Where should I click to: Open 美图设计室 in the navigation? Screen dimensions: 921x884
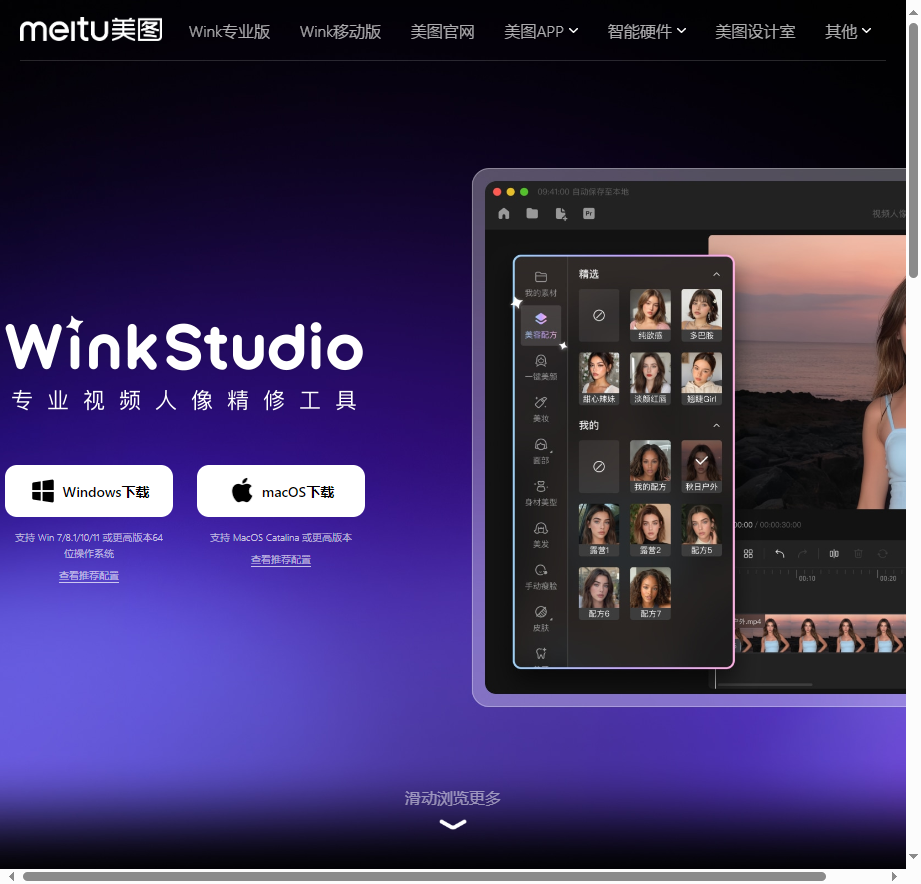click(755, 31)
